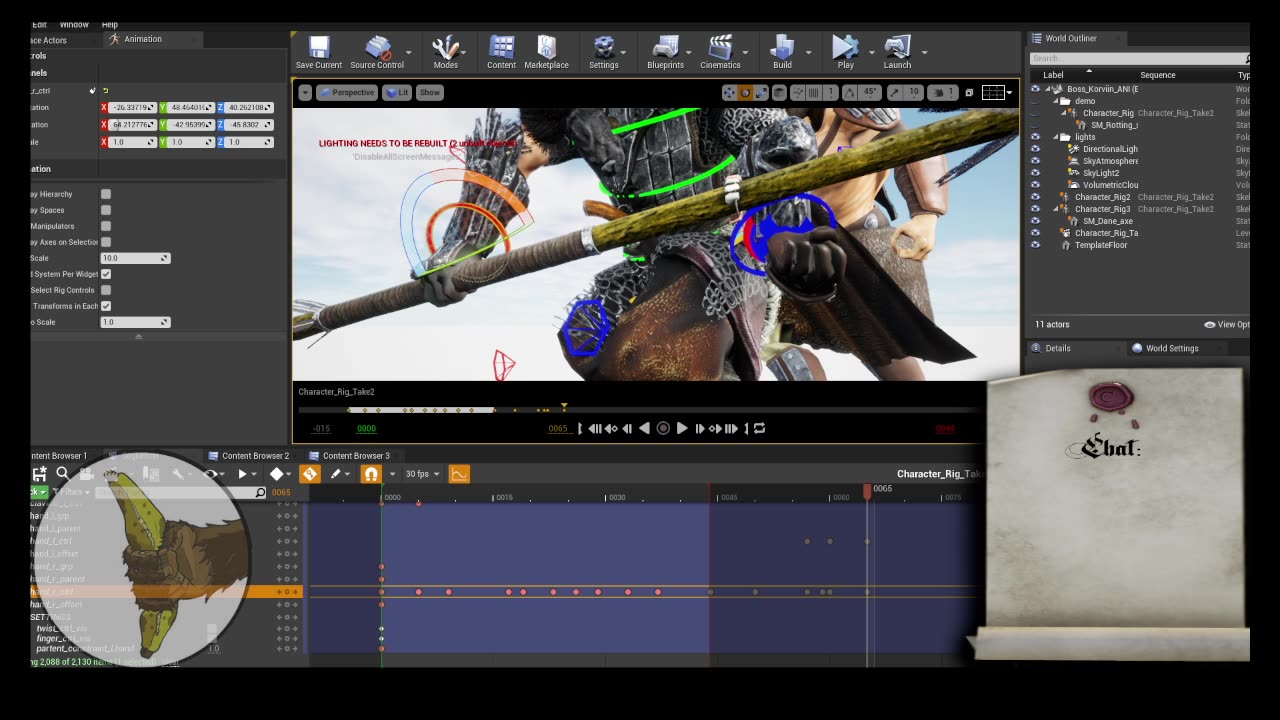
Task: Open the Build options dropdown arrow
Action: pyautogui.click(x=808, y=52)
